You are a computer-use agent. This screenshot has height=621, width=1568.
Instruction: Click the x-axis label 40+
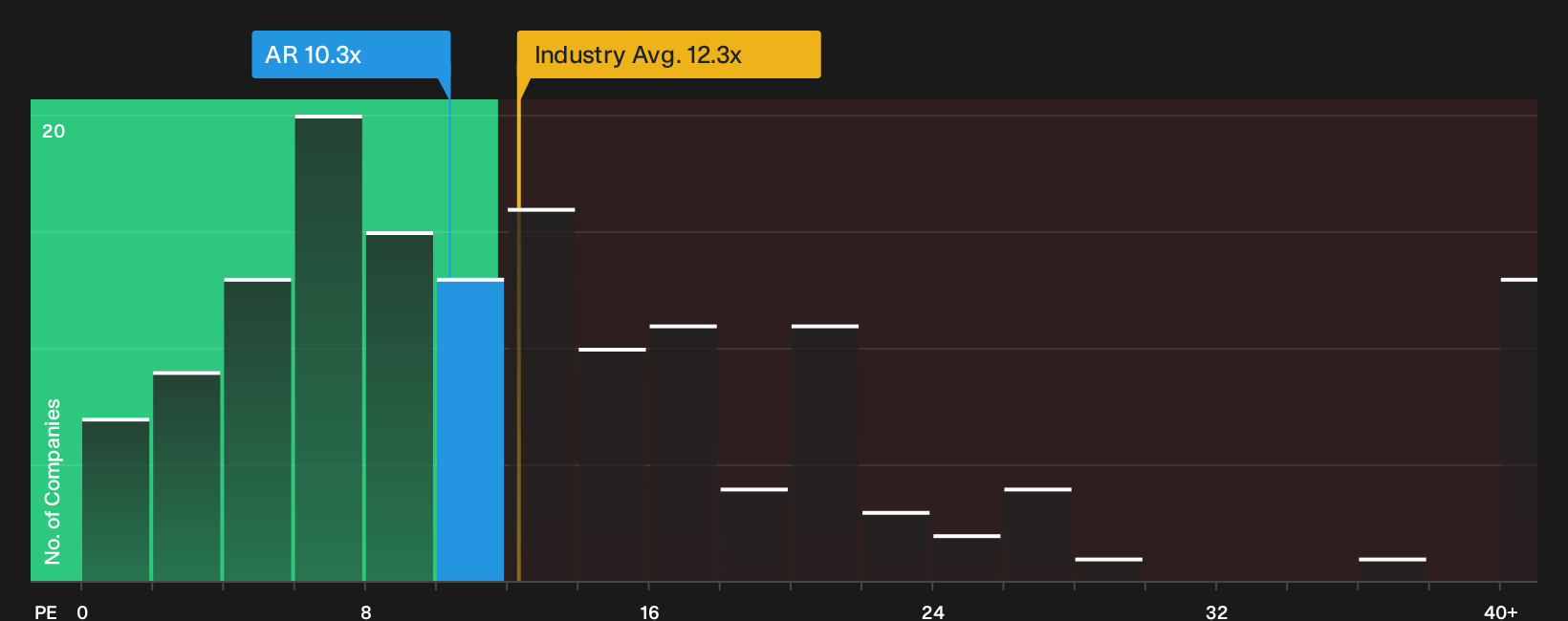(x=1501, y=611)
